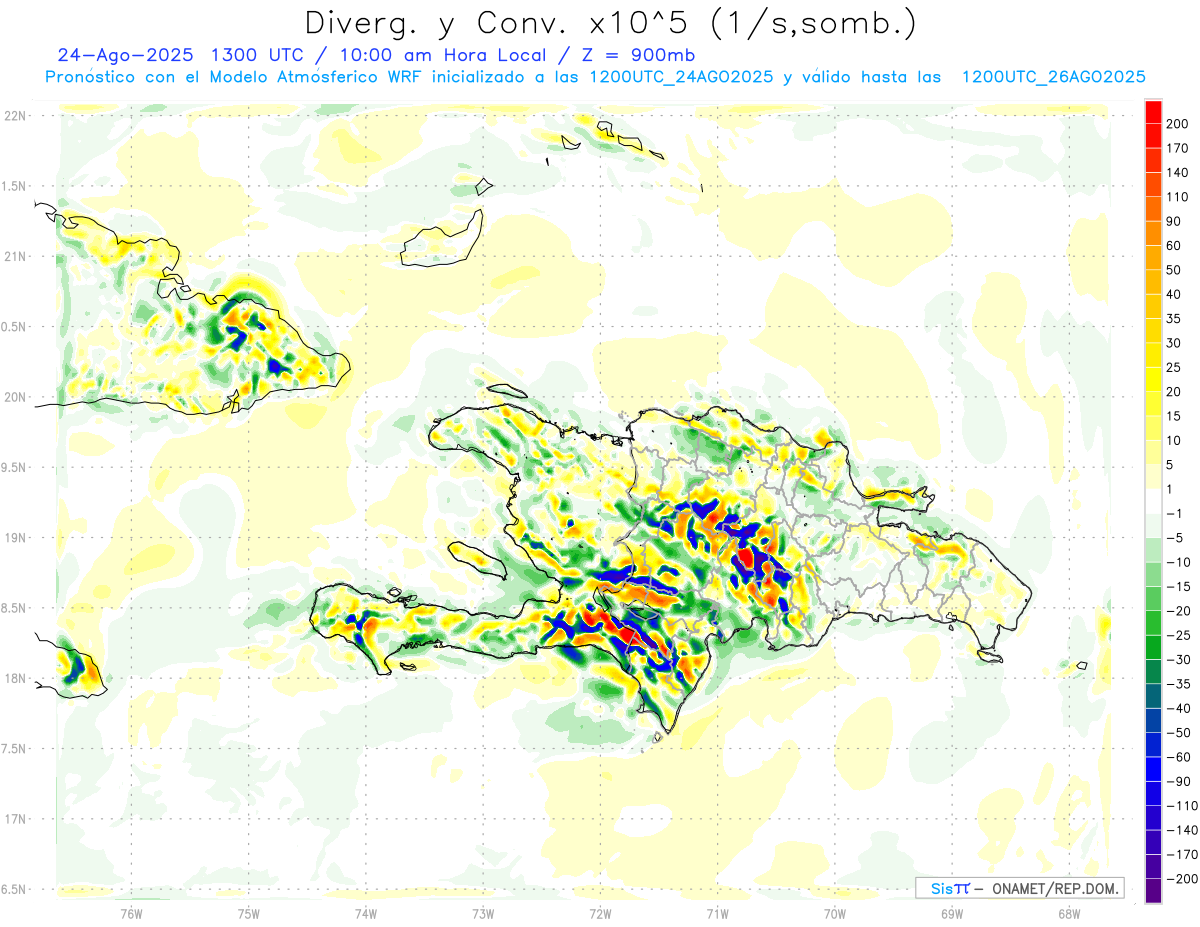The height and width of the screenshot is (927, 1200).
Task: Click the '-40' colorbar value
Action: [1178, 709]
